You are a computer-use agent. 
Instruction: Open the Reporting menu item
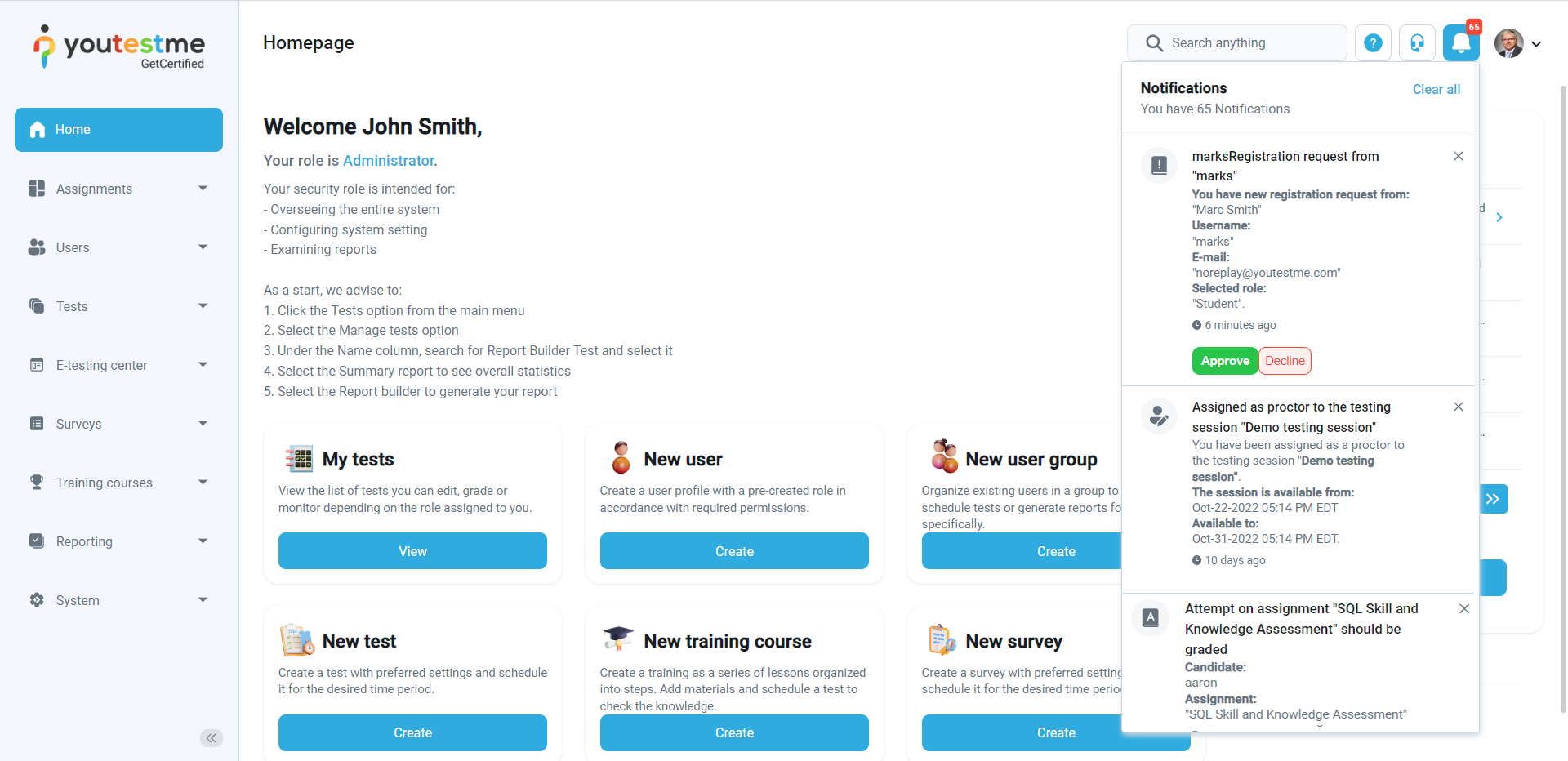[x=118, y=541]
